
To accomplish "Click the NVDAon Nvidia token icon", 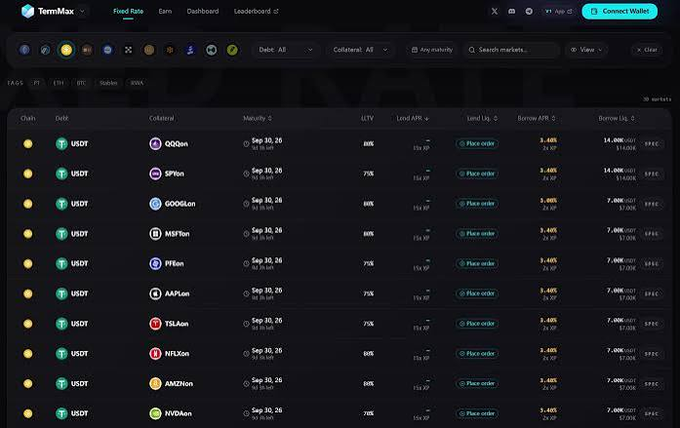I will click(x=155, y=413).
